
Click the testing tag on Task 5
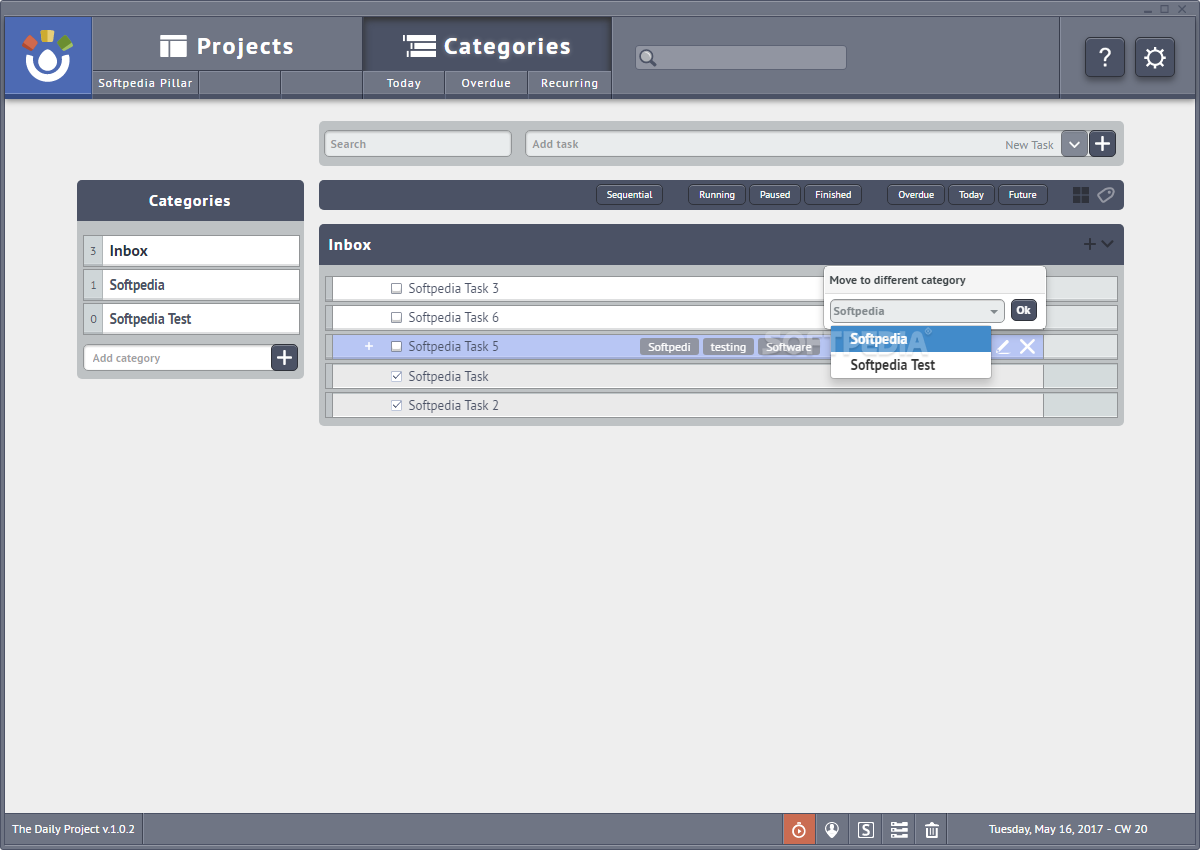[728, 347]
